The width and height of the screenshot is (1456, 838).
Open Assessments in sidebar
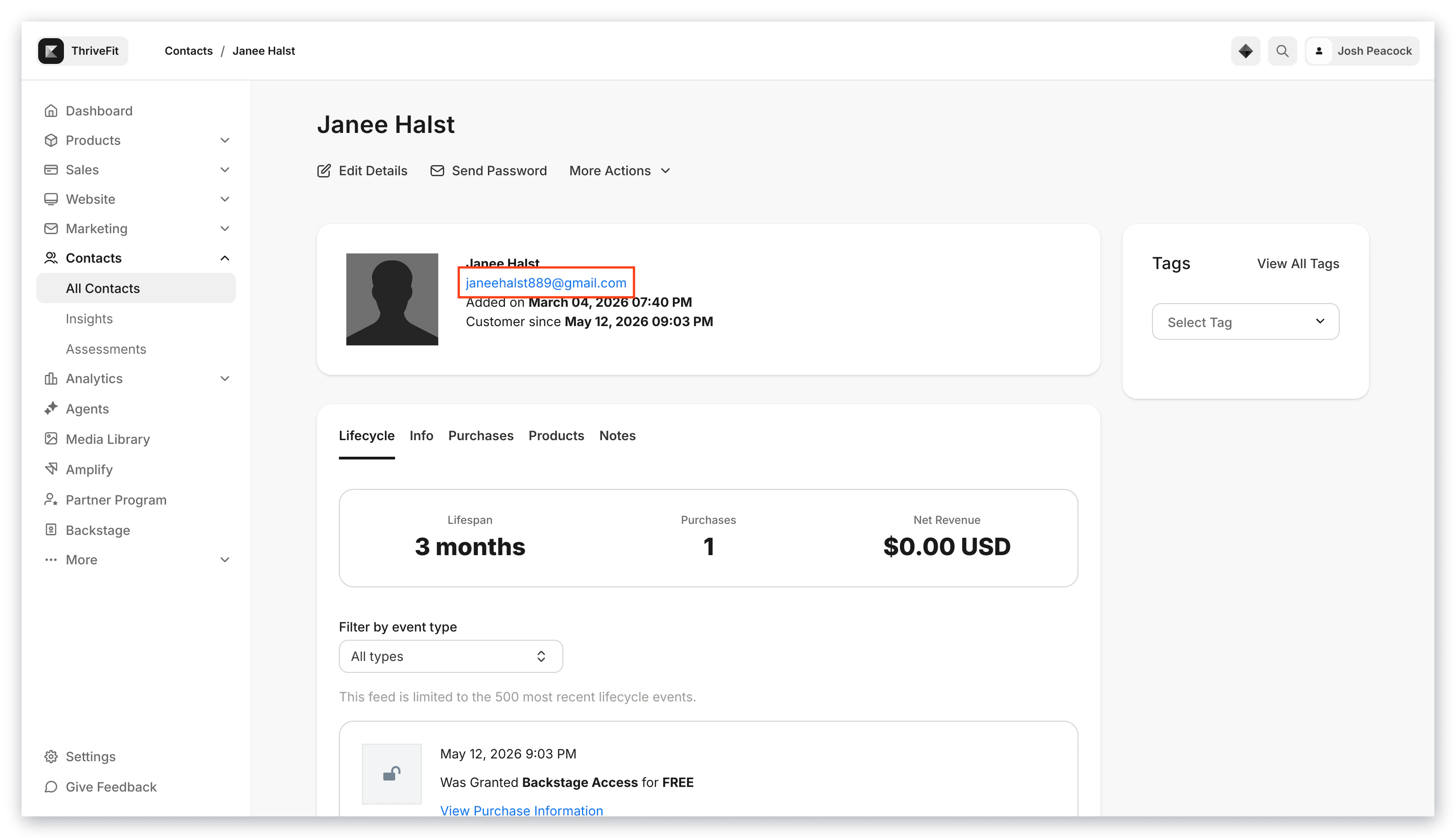pyautogui.click(x=106, y=349)
